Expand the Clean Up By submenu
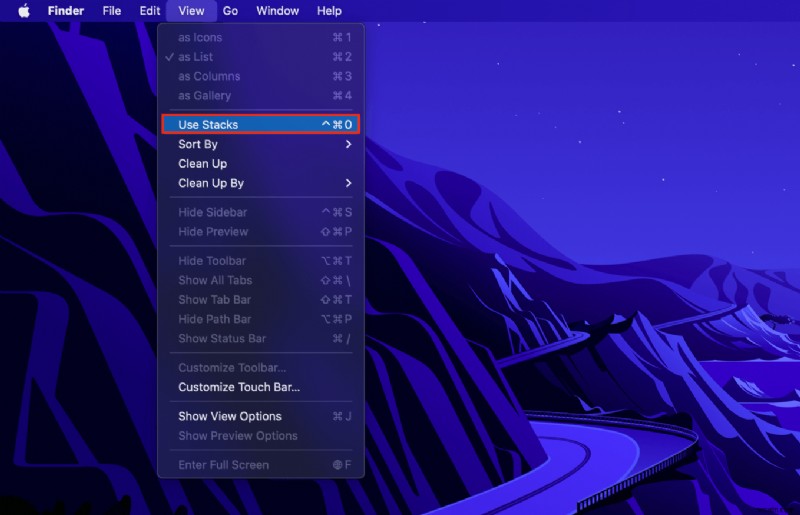 coord(261,183)
